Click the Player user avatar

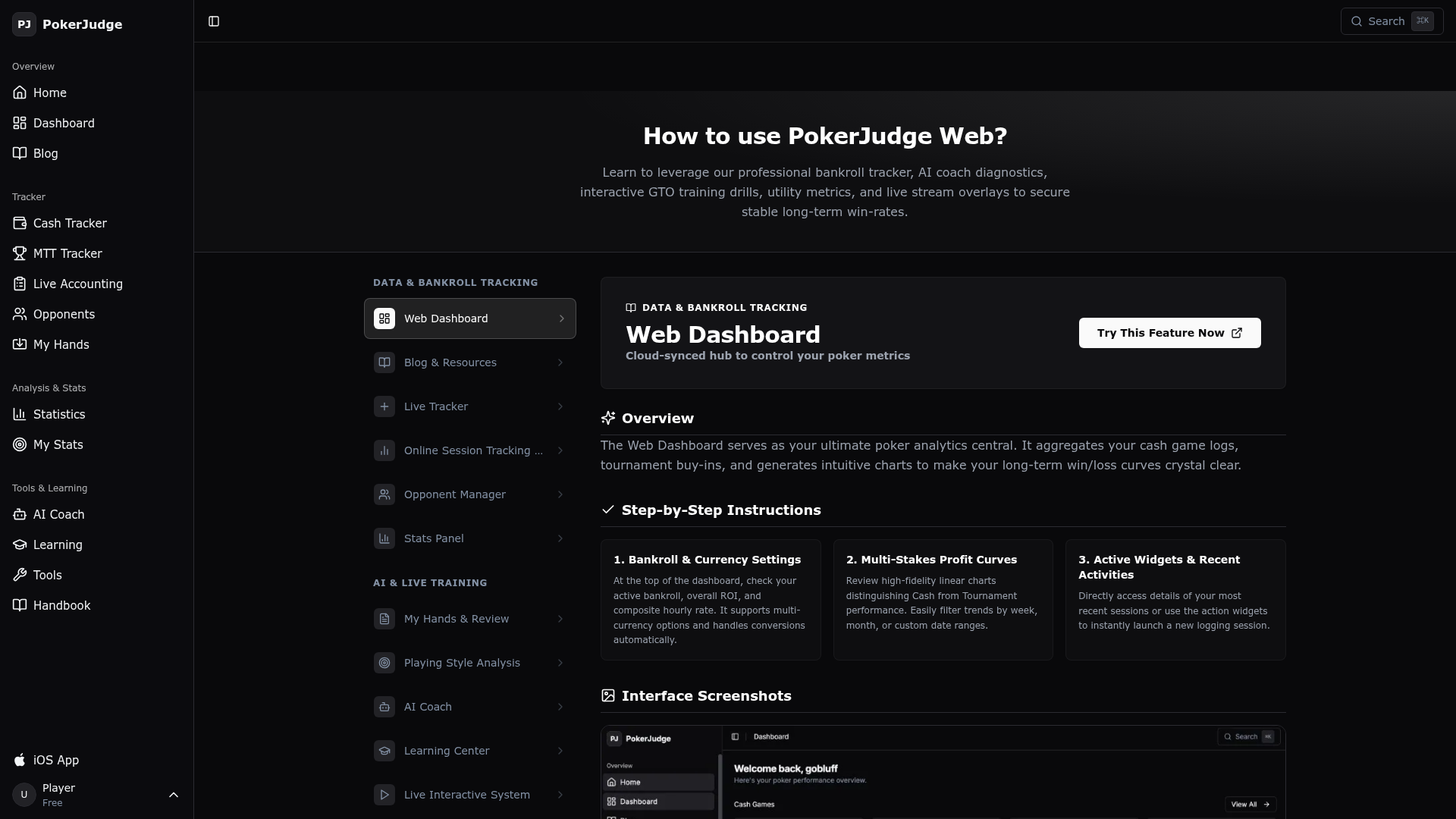(x=24, y=795)
